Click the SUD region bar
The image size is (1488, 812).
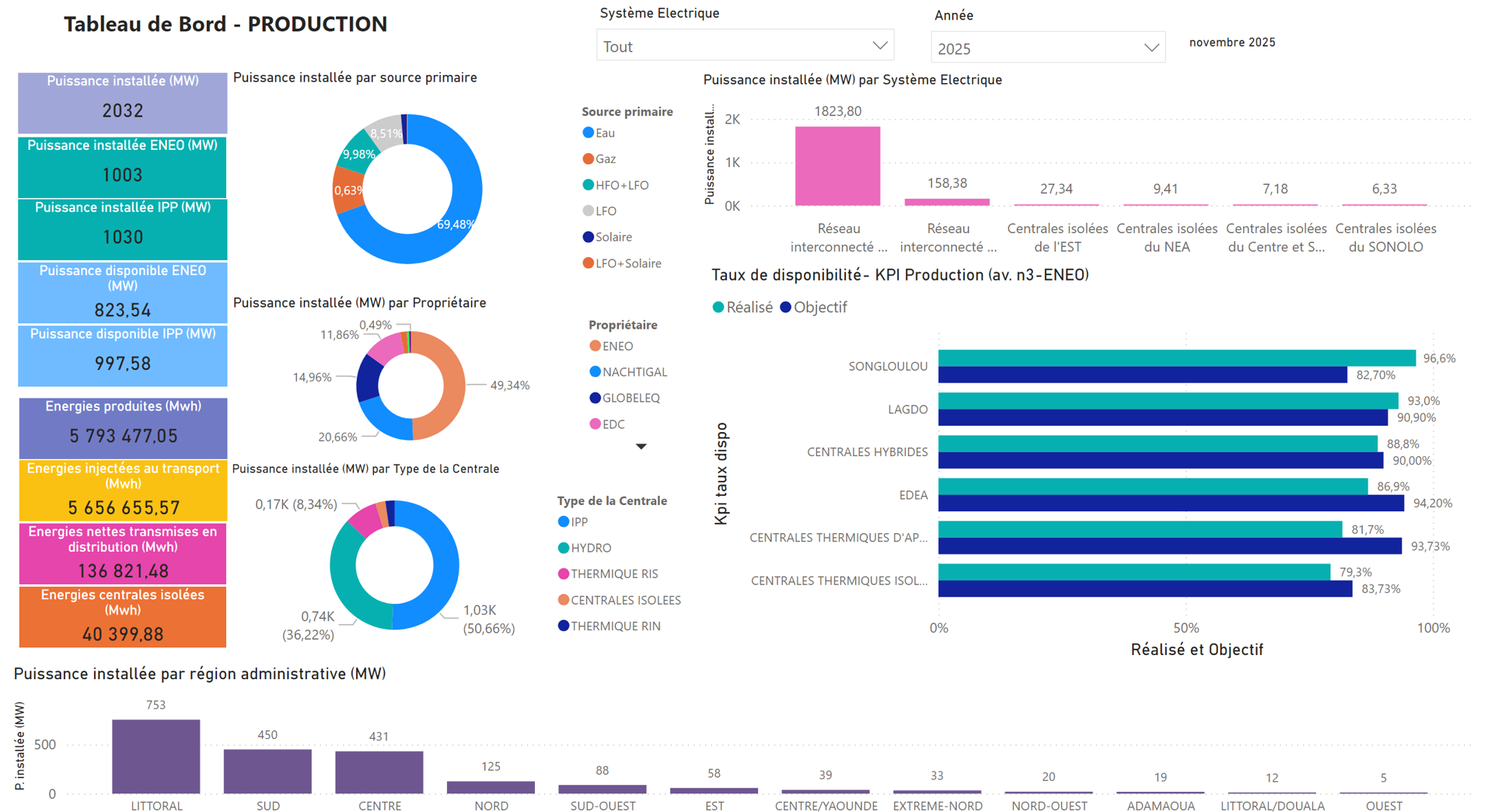267,771
